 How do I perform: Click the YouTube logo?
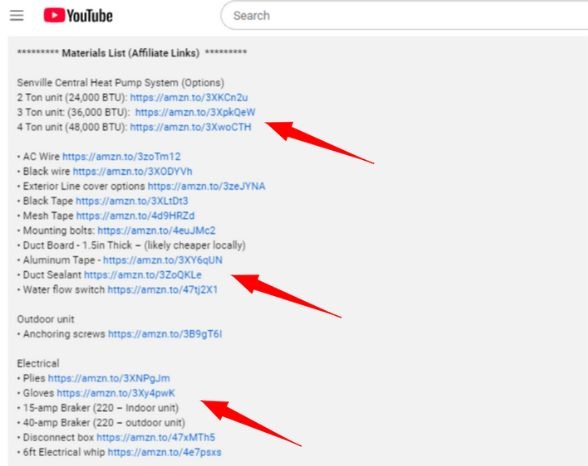[78, 15]
